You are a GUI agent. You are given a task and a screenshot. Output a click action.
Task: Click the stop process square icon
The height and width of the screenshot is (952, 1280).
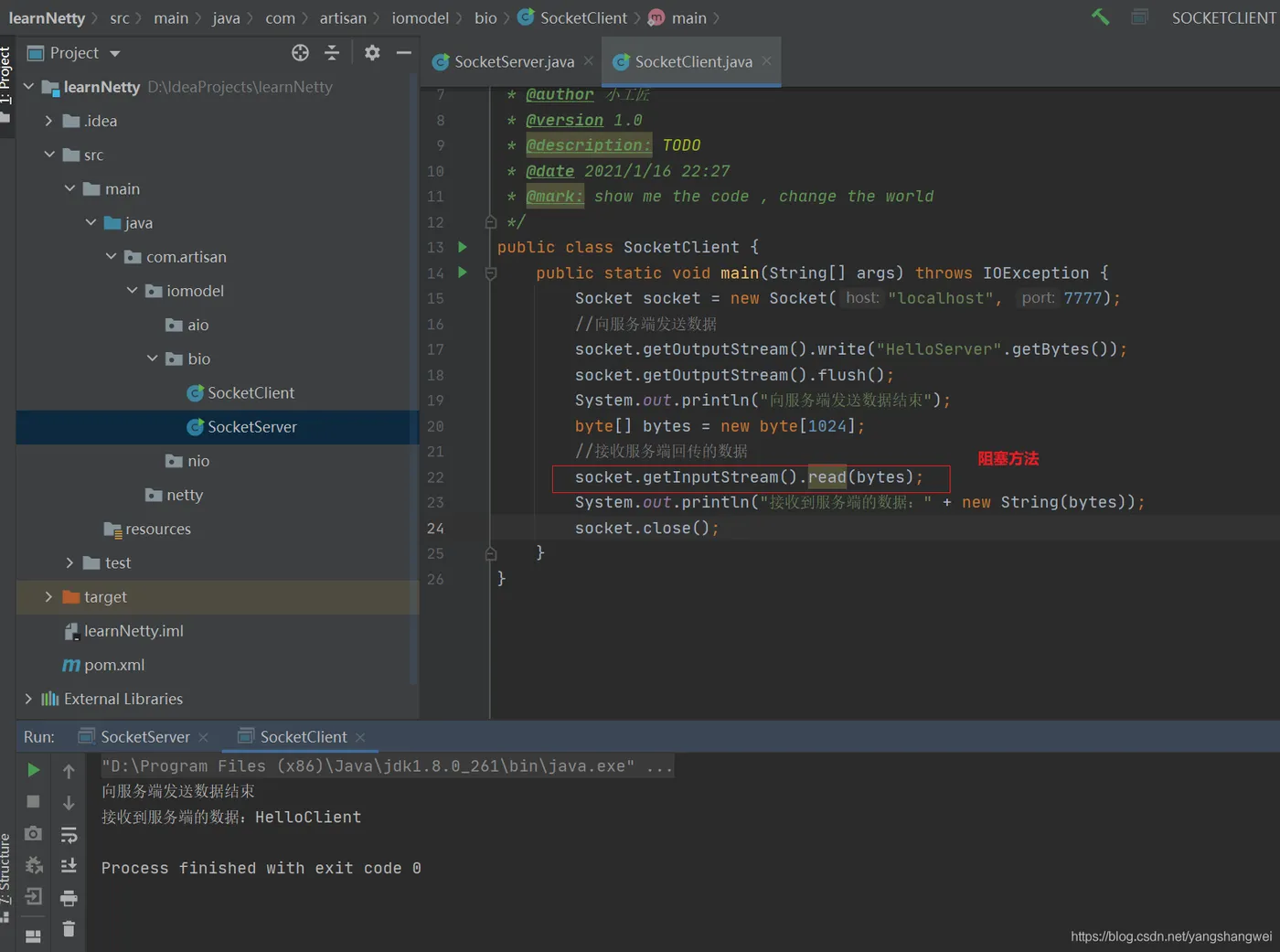click(33, 802)
